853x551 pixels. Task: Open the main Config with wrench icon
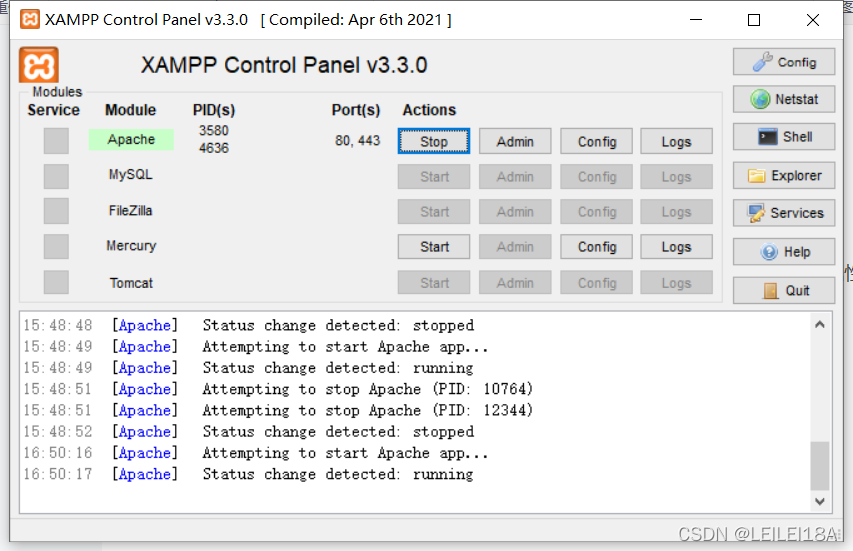click(784, 62)
